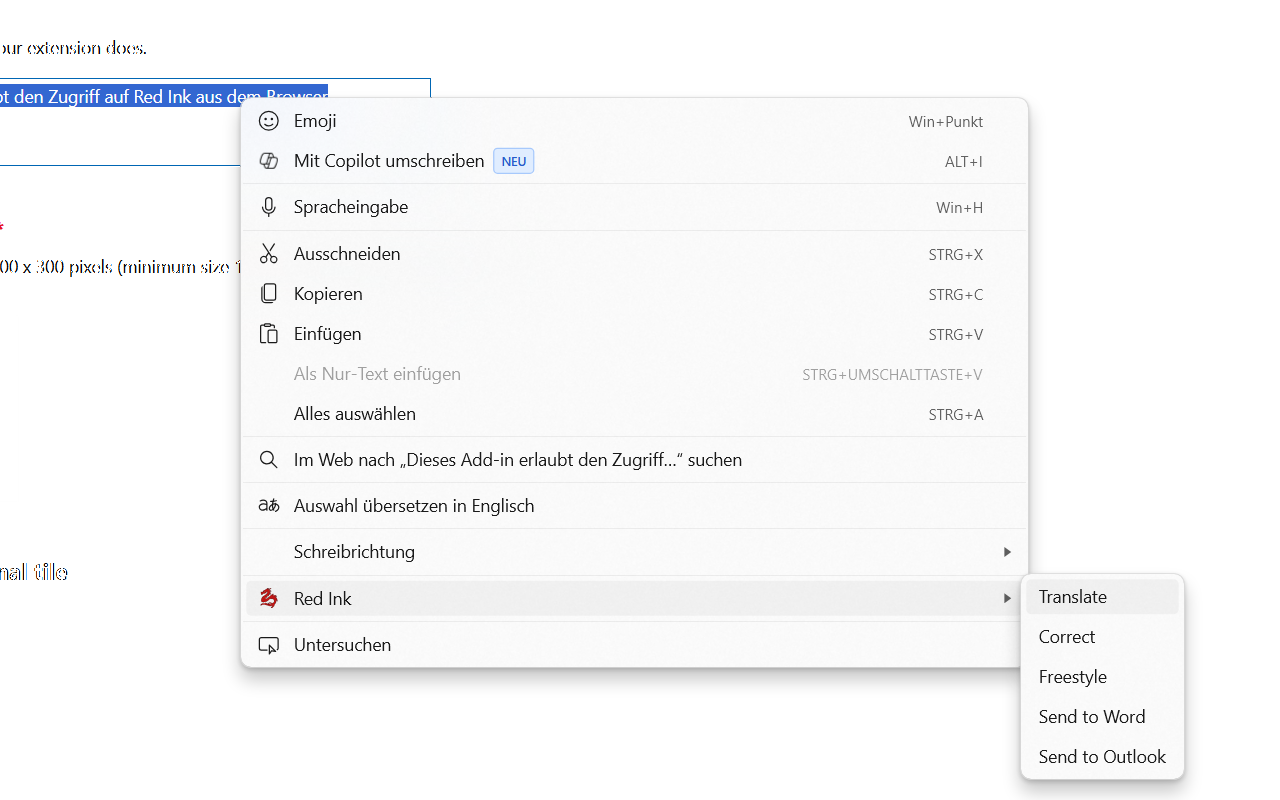Choose Send to Word
Image resolution: width=1280 pixels, height=800 pixels.
click(x=1102, y=717)
